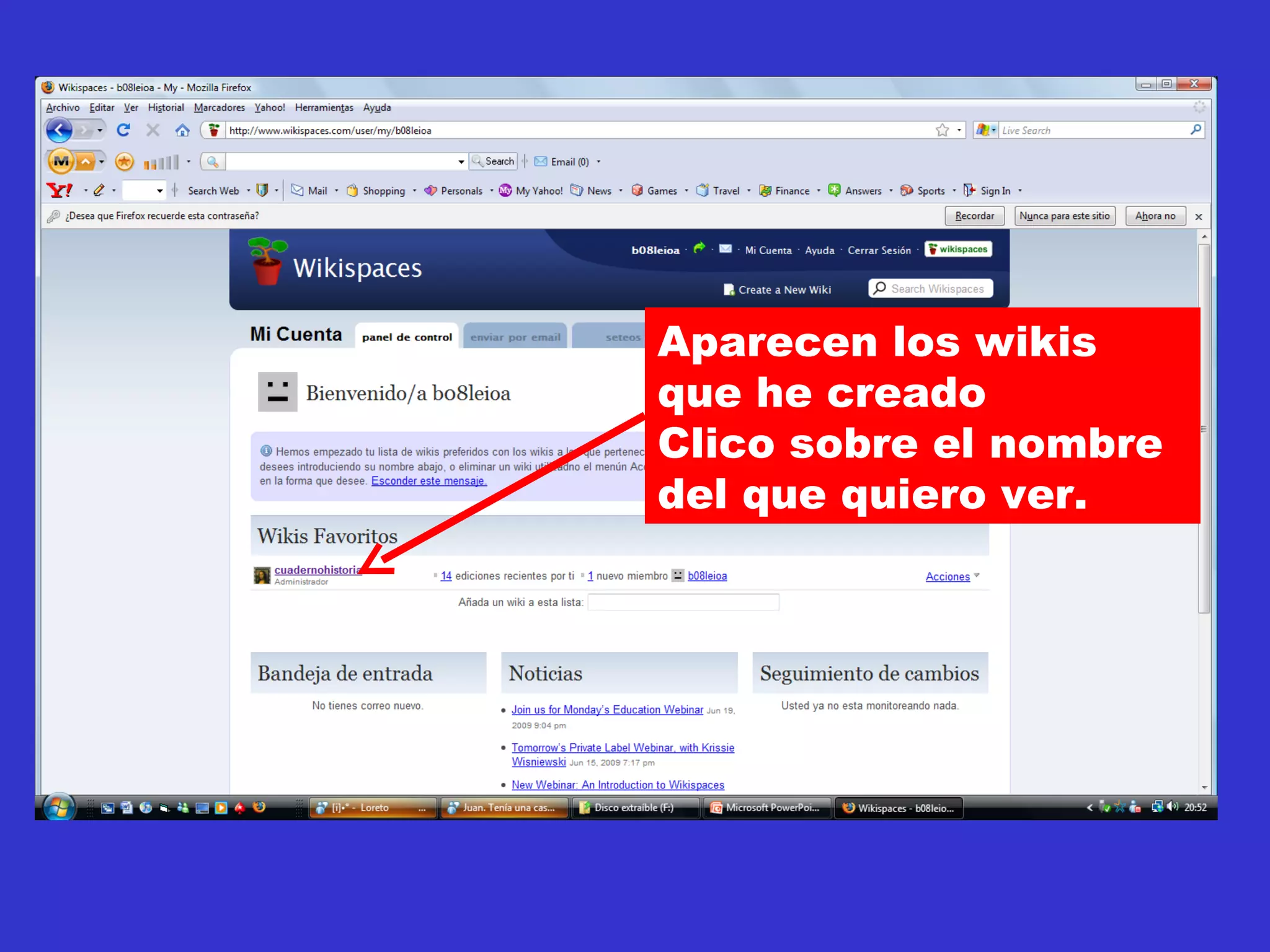Image resolution: width=1270 pixels, height=952 pixels.
Task: Expand the bookmark star dropdown arrow
Action: [x=959, y=130]
